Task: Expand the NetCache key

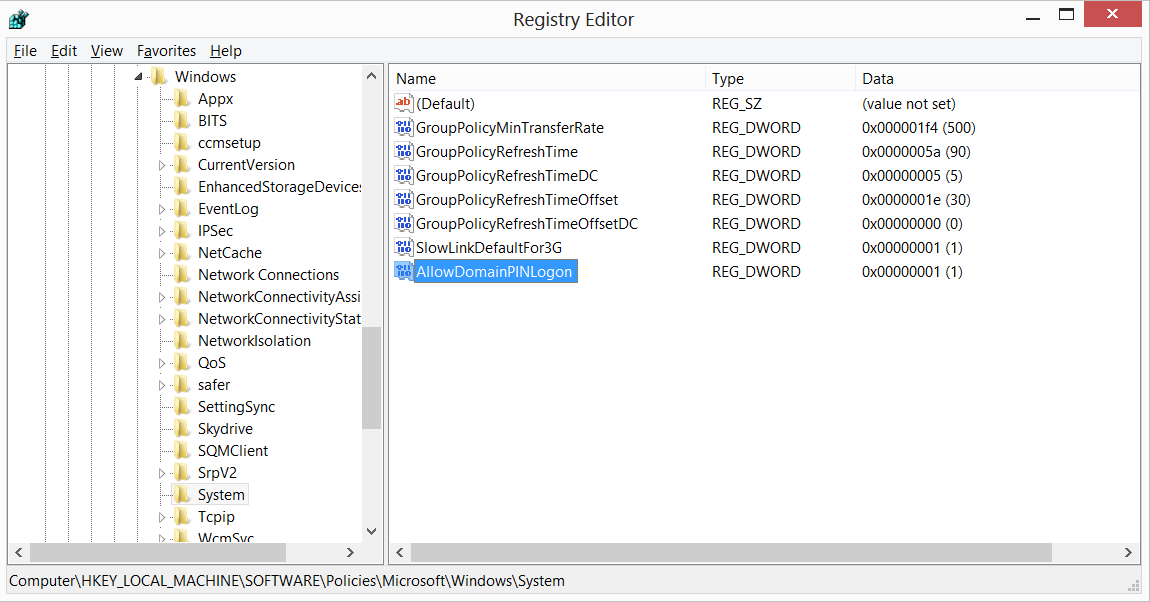Action: (162, 253)
